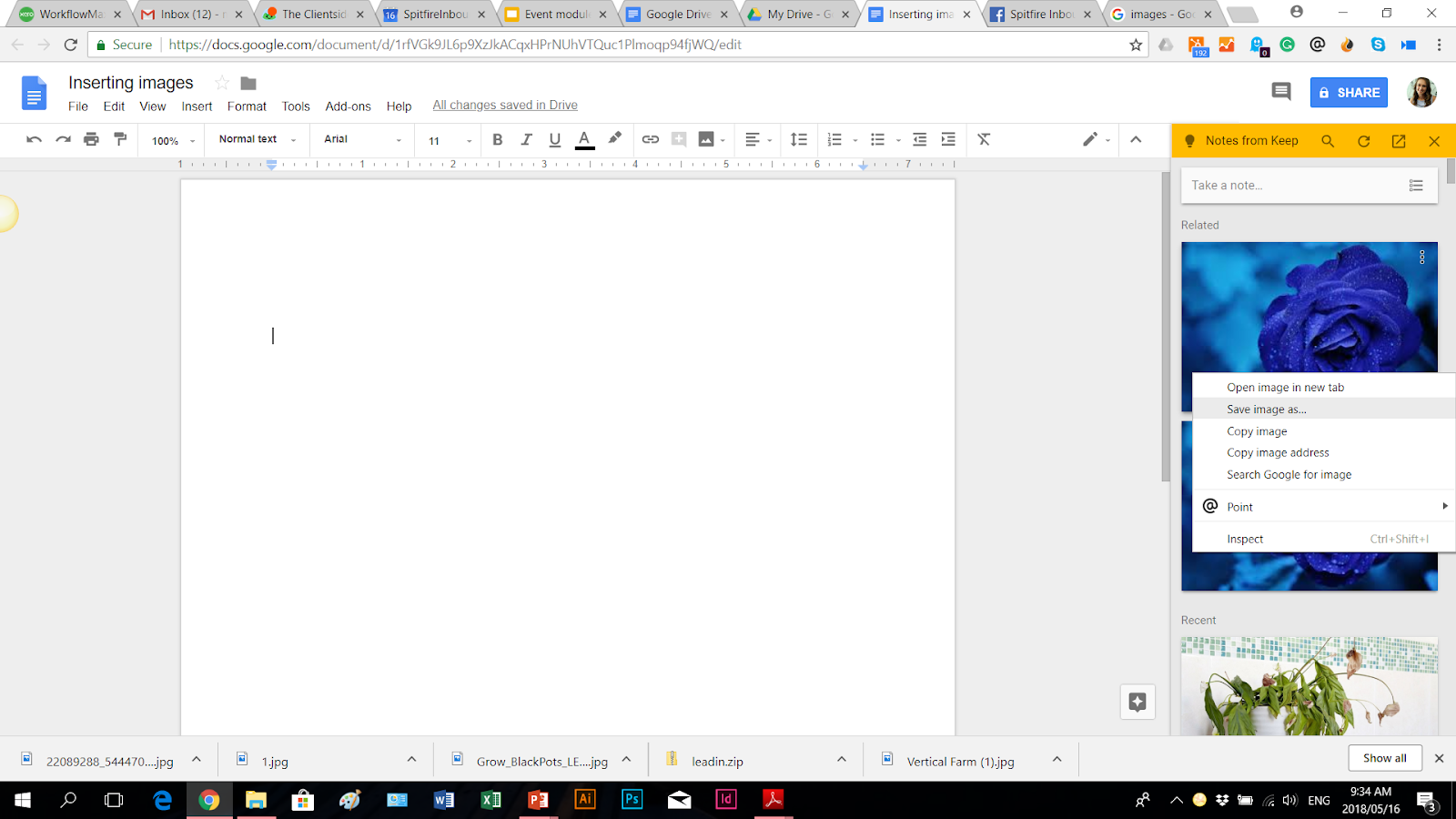
Task: Open the Windows Start menu
Action: pos(23,800)
